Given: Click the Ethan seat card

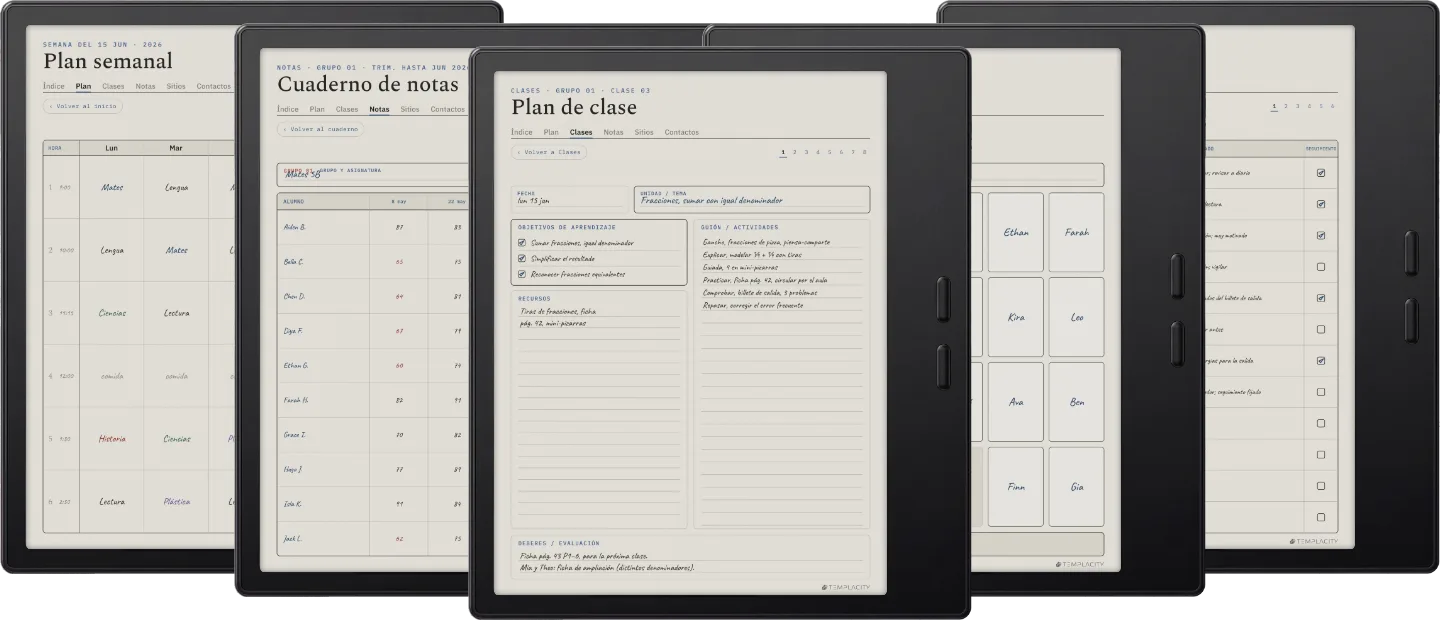Looking at the screenshot, I should coord(1016,232).
